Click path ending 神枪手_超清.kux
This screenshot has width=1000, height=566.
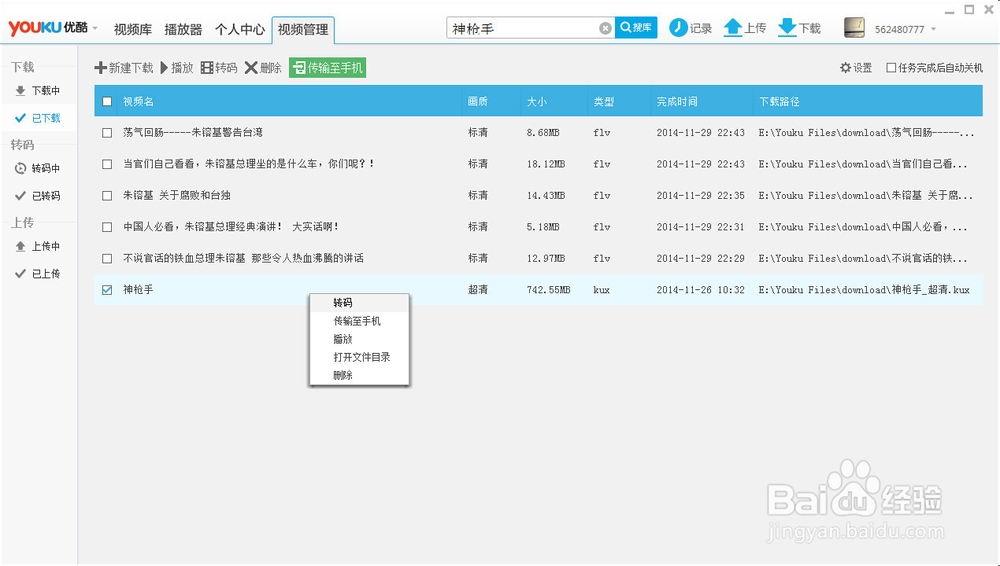coord(864,290)
